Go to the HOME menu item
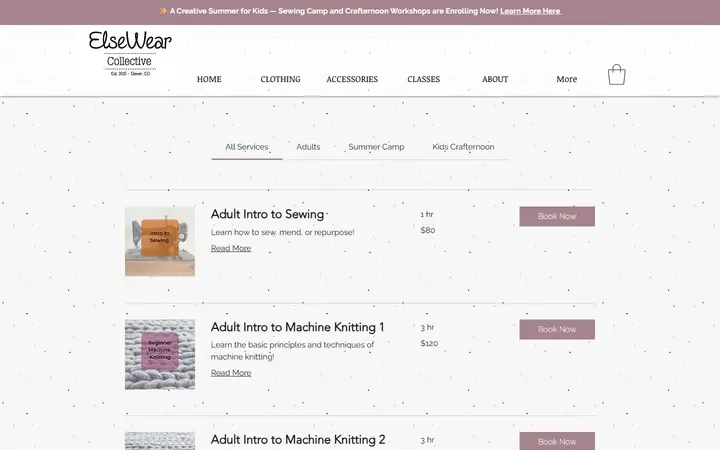The height and width of the screenshot is (450, 720). 209,79
